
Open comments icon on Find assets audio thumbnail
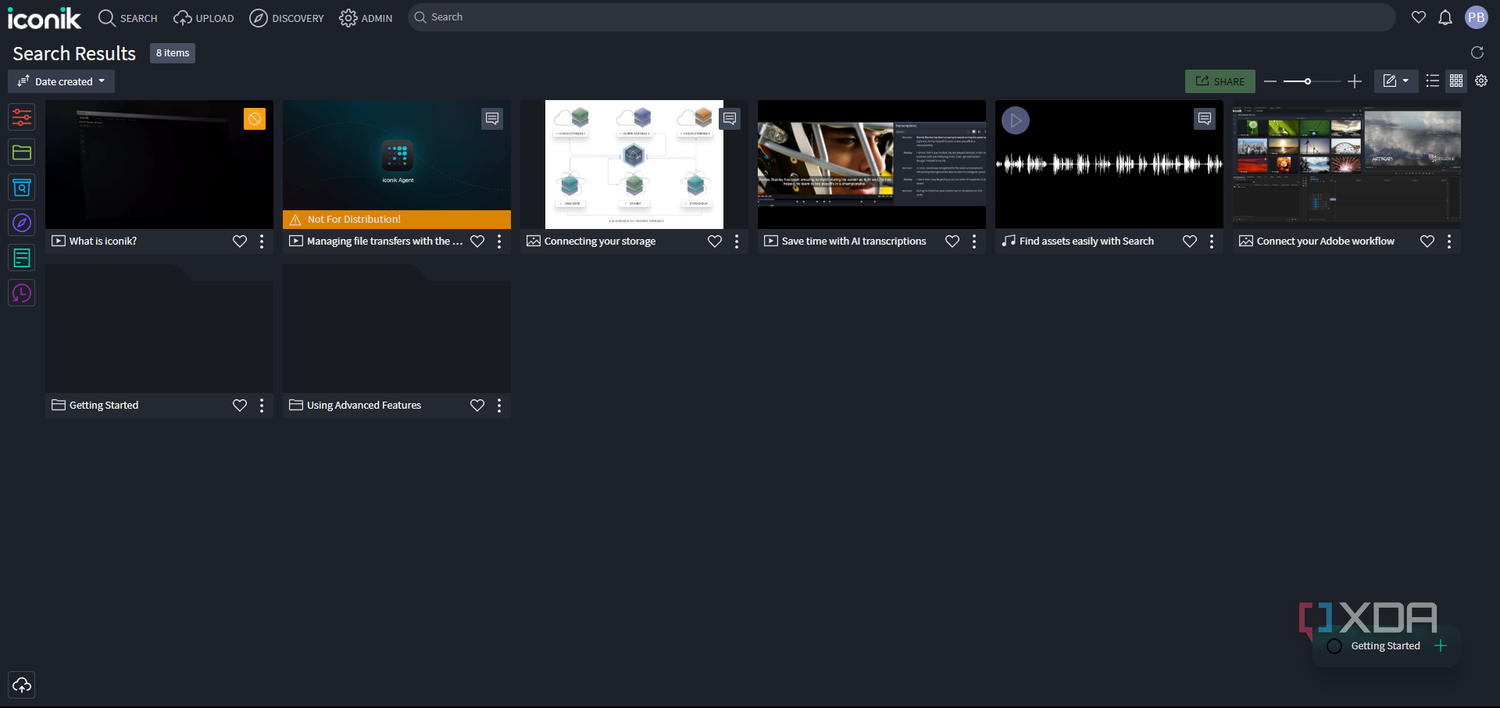(x=1205, y=118)
